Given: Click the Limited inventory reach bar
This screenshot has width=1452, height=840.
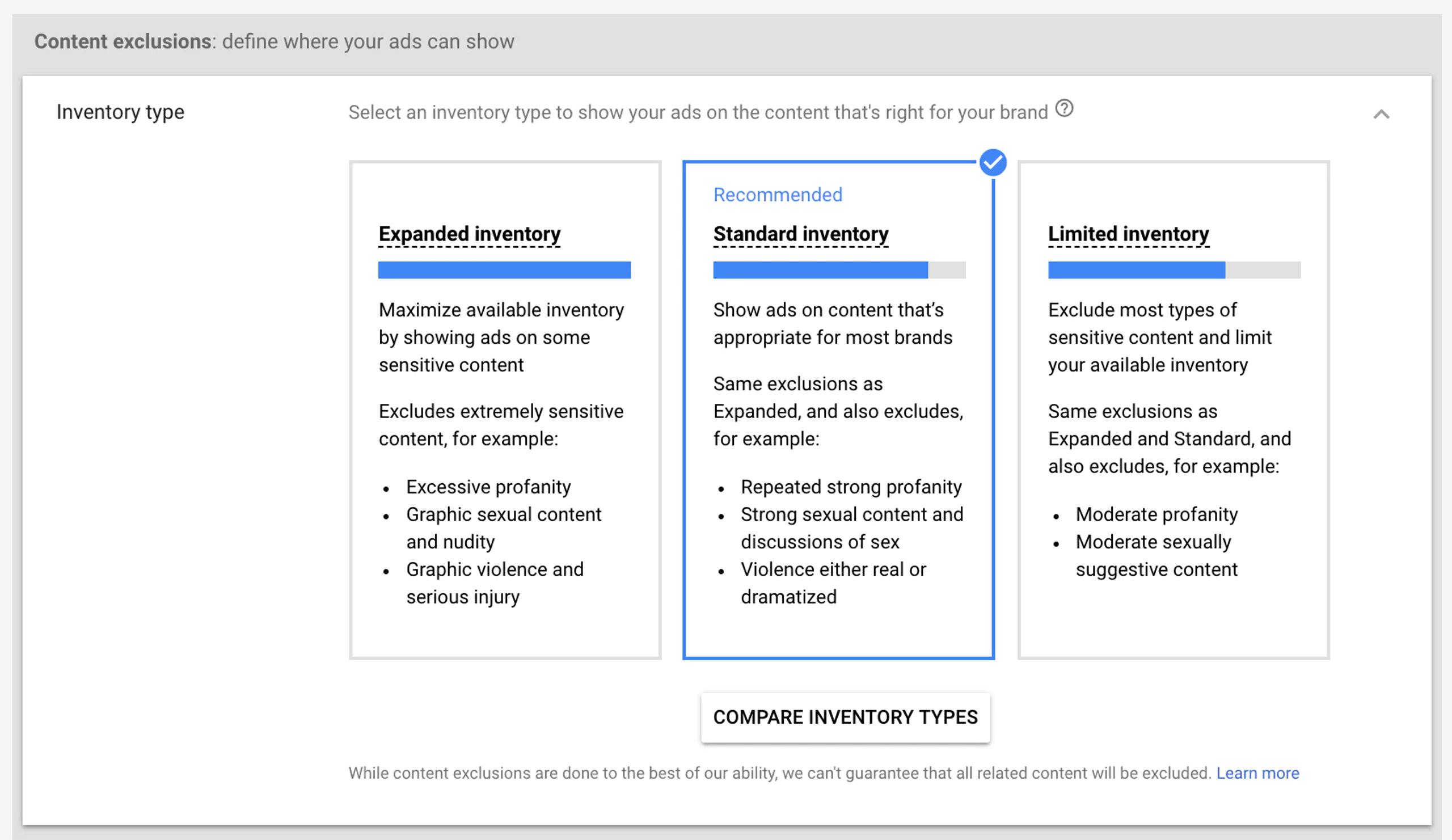Looking at the screenshot, I should pyautogui.click(x=1173, y=269).
